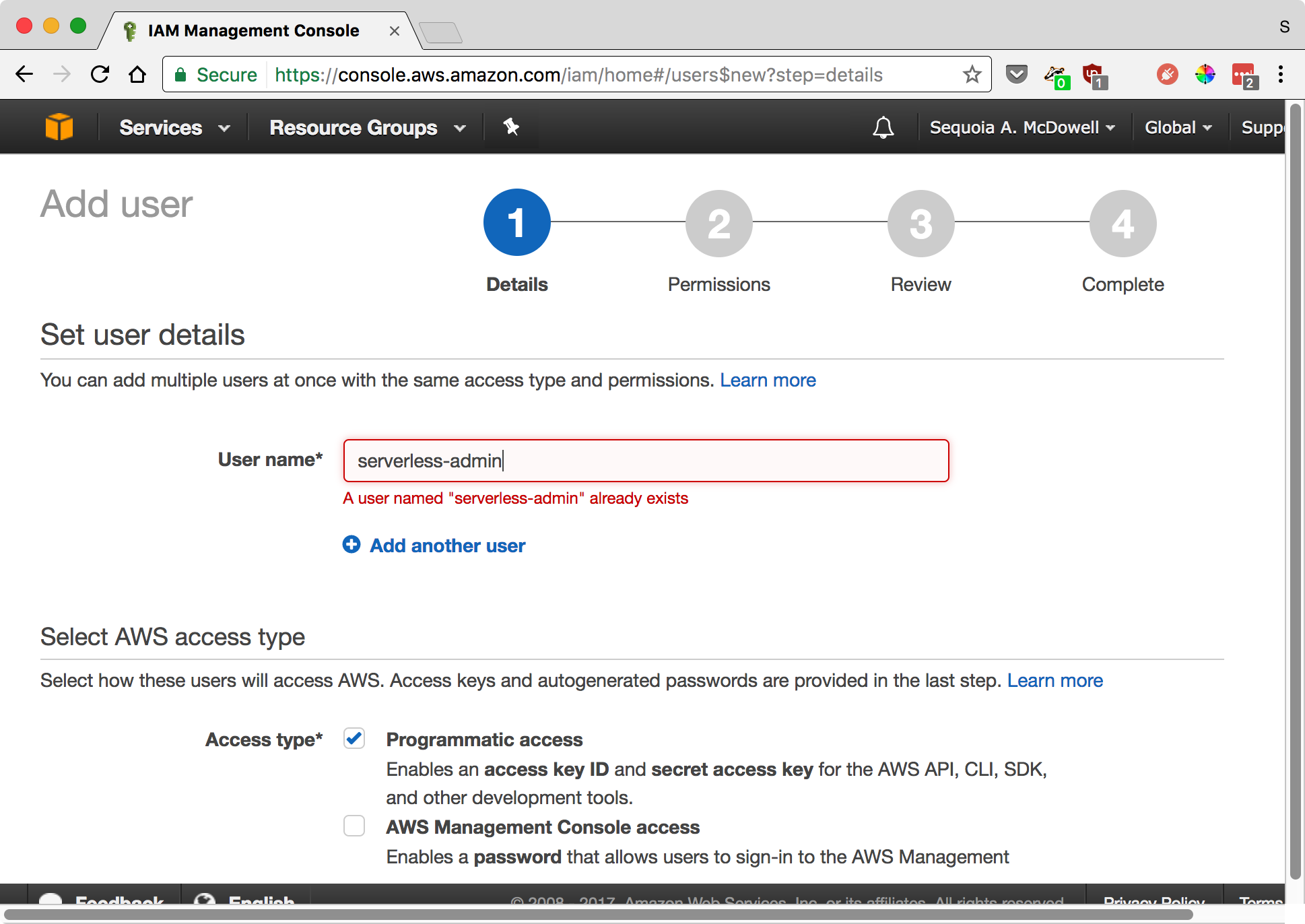Image resolution: width=1305 pixels, height=924 pixels.
Task: Click the user already exists error message
Action: 515,498
